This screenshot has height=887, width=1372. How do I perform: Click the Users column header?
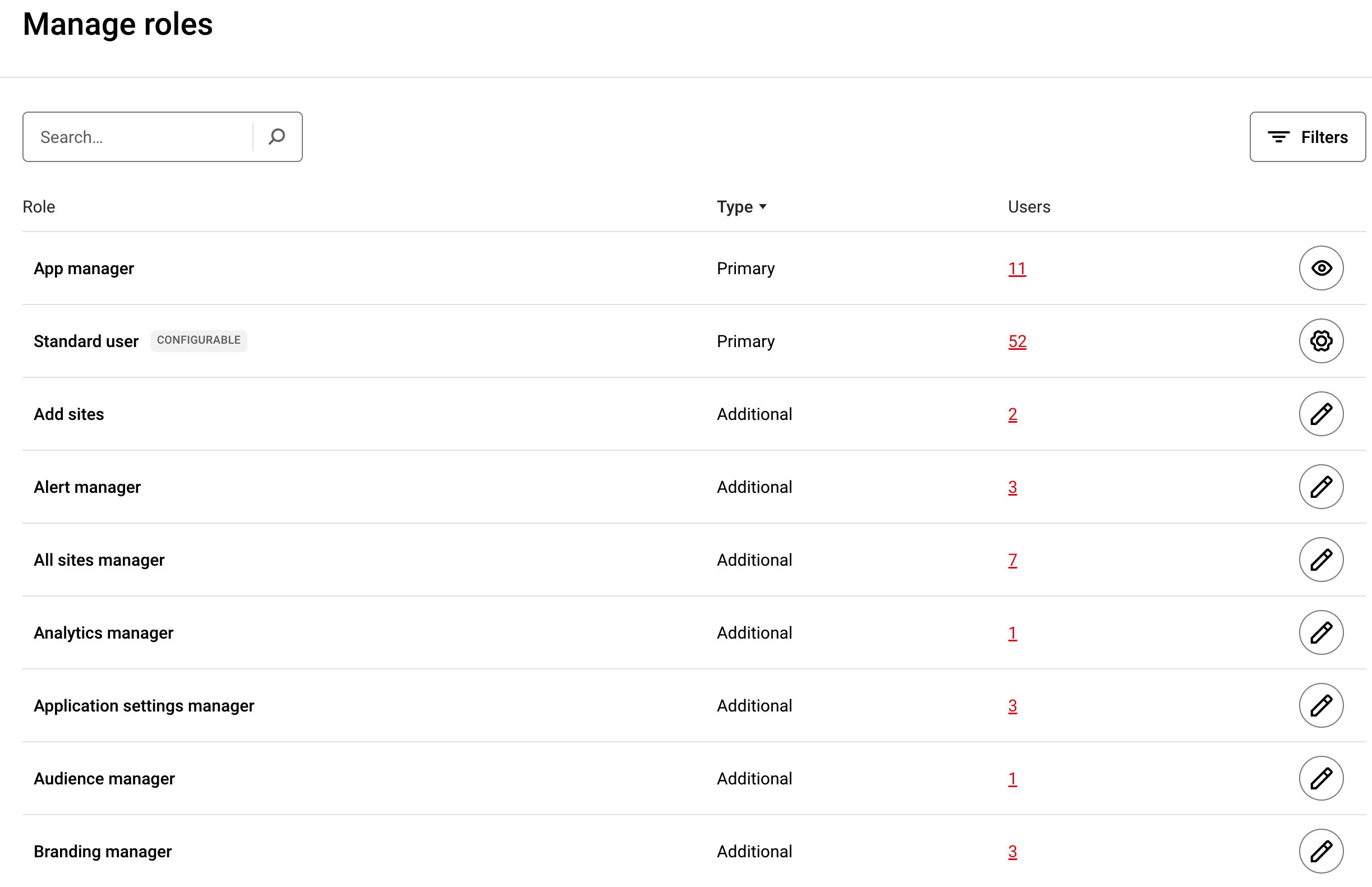click(1029, 207)
